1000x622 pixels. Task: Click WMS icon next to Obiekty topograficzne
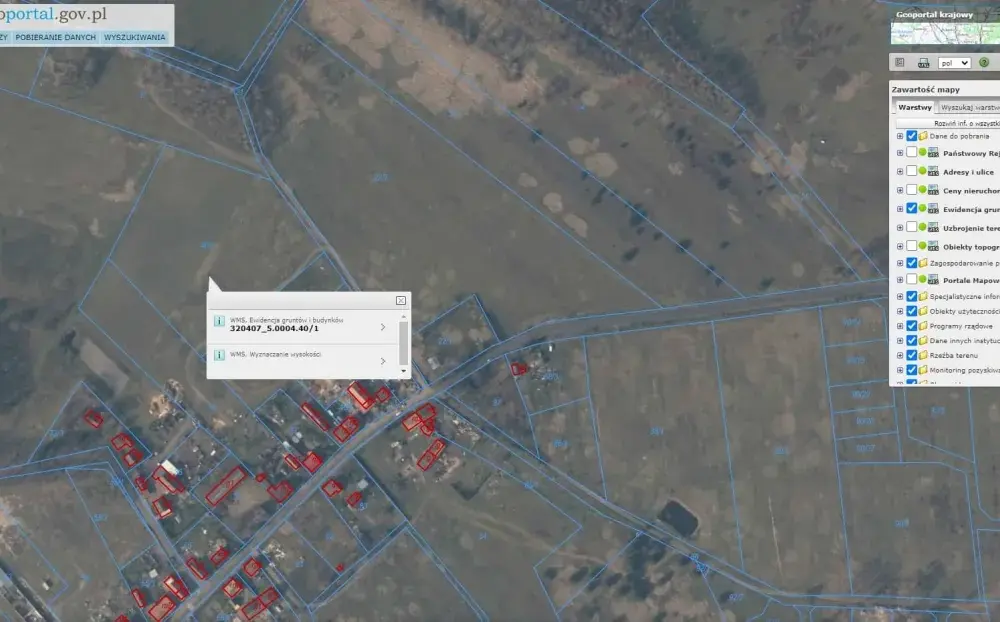point(933,246)
